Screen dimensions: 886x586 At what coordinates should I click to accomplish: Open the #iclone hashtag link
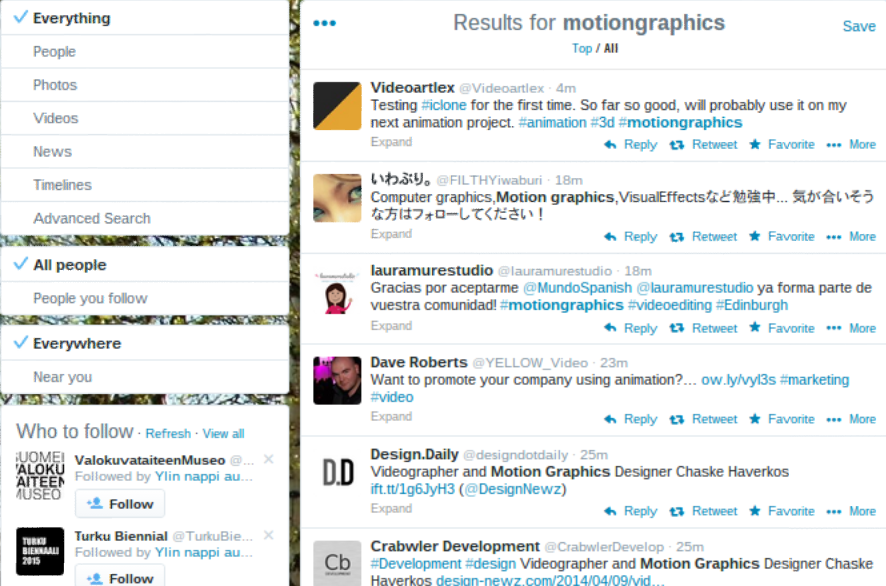point(444,106)
